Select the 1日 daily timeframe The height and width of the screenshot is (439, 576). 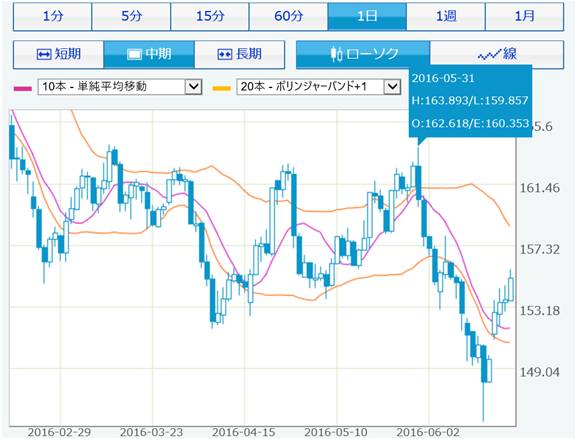coord(367,17)
